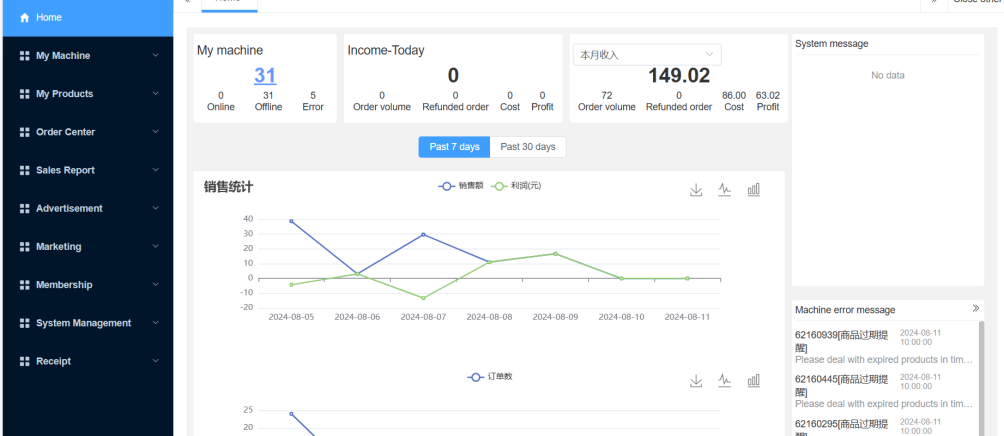This screenshot has height=436, width=1004.
Task: Click the blue 销售额 point on 2024-08-07
Action: coord(423,235)
